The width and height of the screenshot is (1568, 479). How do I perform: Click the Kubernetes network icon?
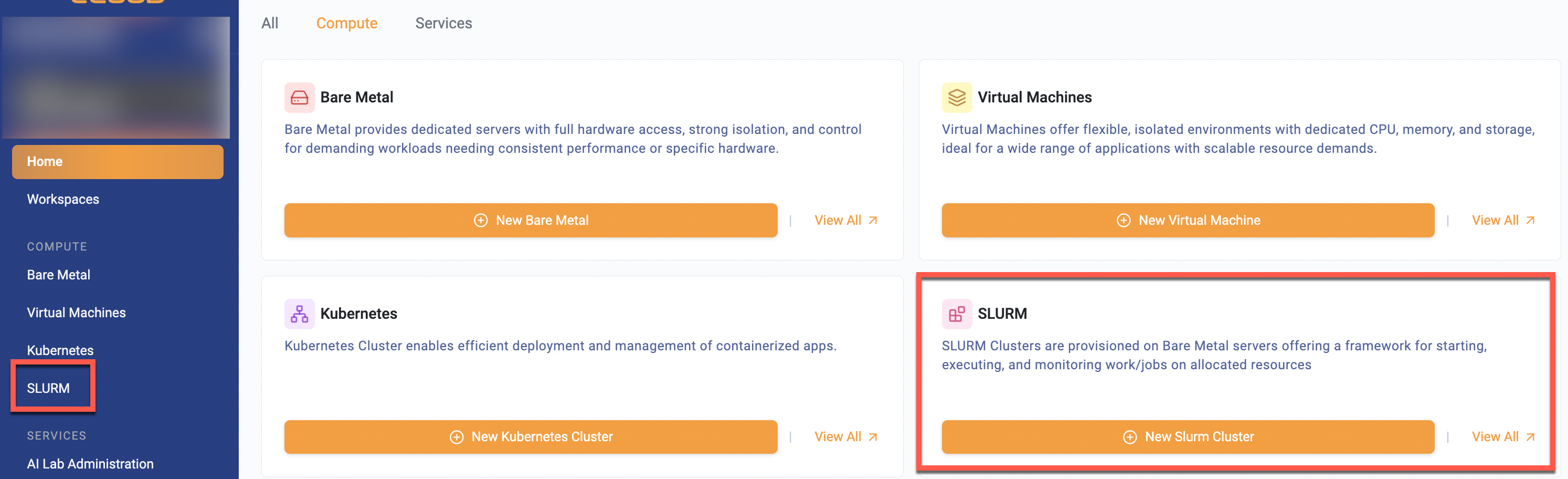(299, 314)
